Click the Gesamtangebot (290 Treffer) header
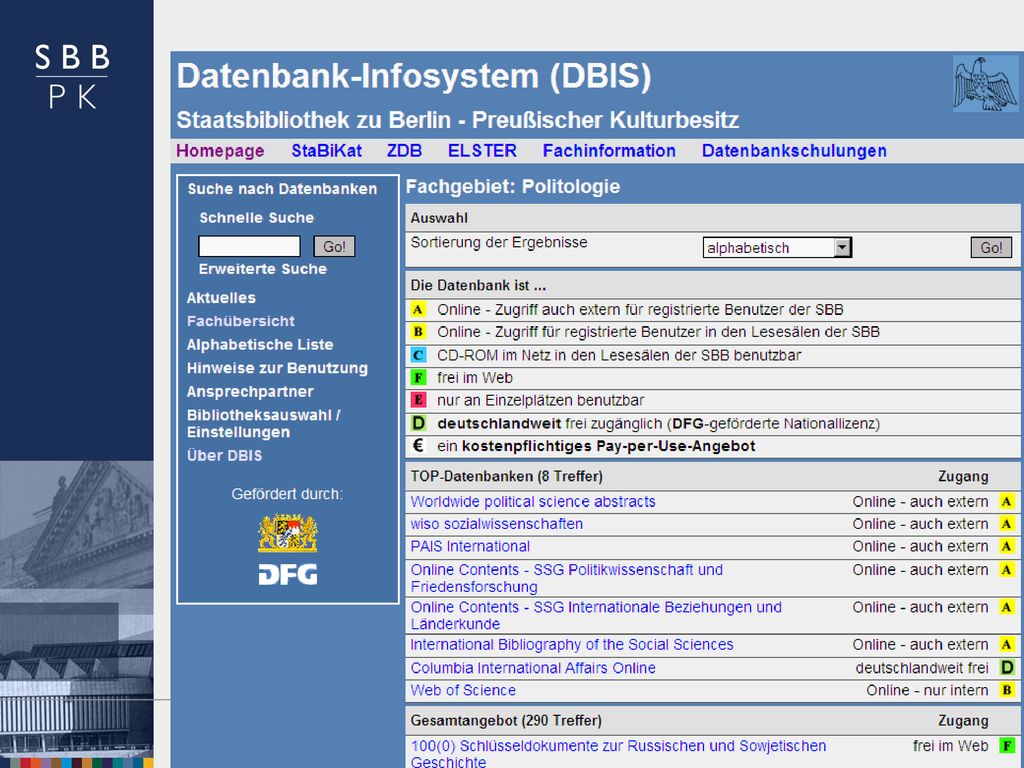 tap(505, 721)
